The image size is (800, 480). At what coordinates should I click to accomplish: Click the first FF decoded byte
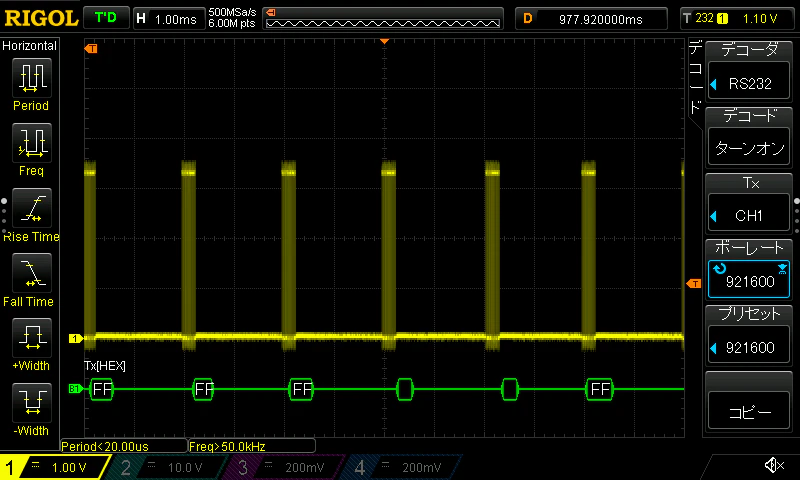[102, 390]
